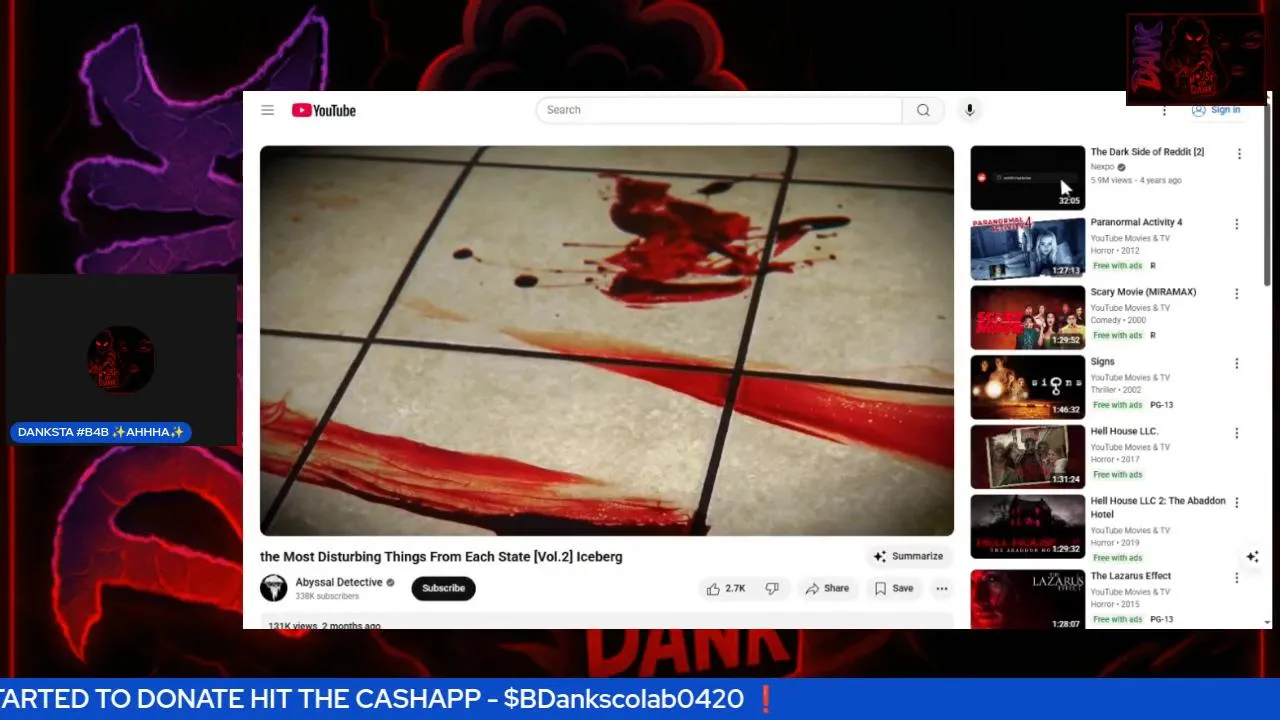Image resolution: width=1280 pixels, height=720 pixels.
Task: Click the Dank logo overlay top right
Action: coord(1196,59)
